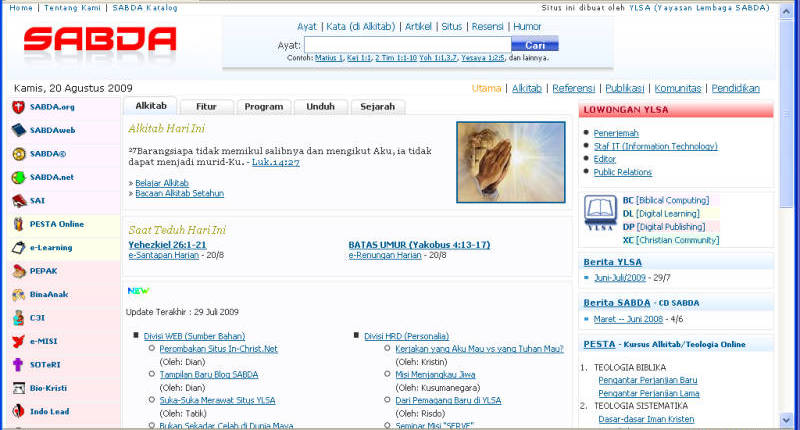Click the BinaAnak sidebar icon
Screen dimensions: 800x430
coord(19,295)
